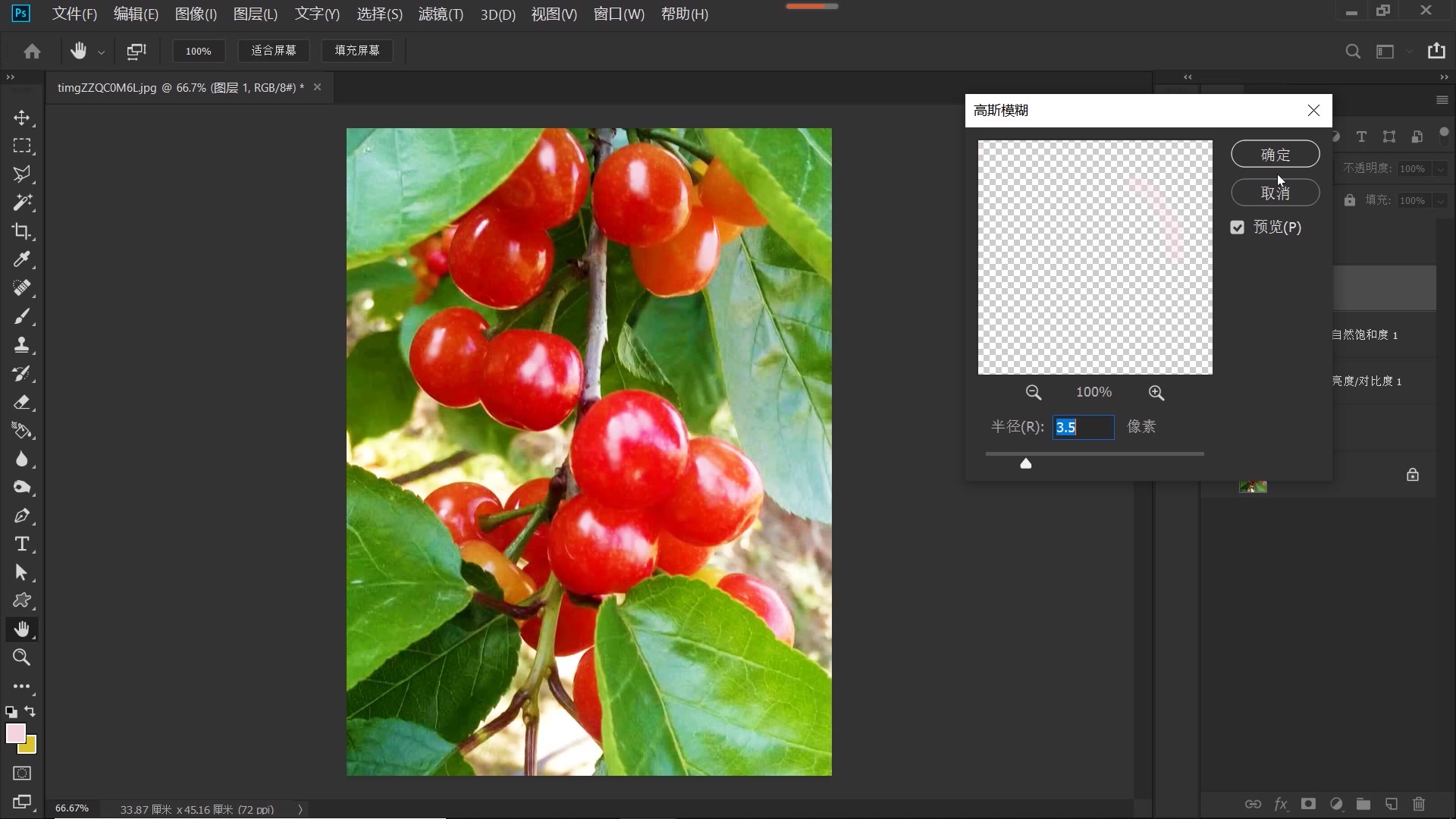Select the Clone Stamp tool
Viewport: 1456px width, 819px height.
click(21, 345)
